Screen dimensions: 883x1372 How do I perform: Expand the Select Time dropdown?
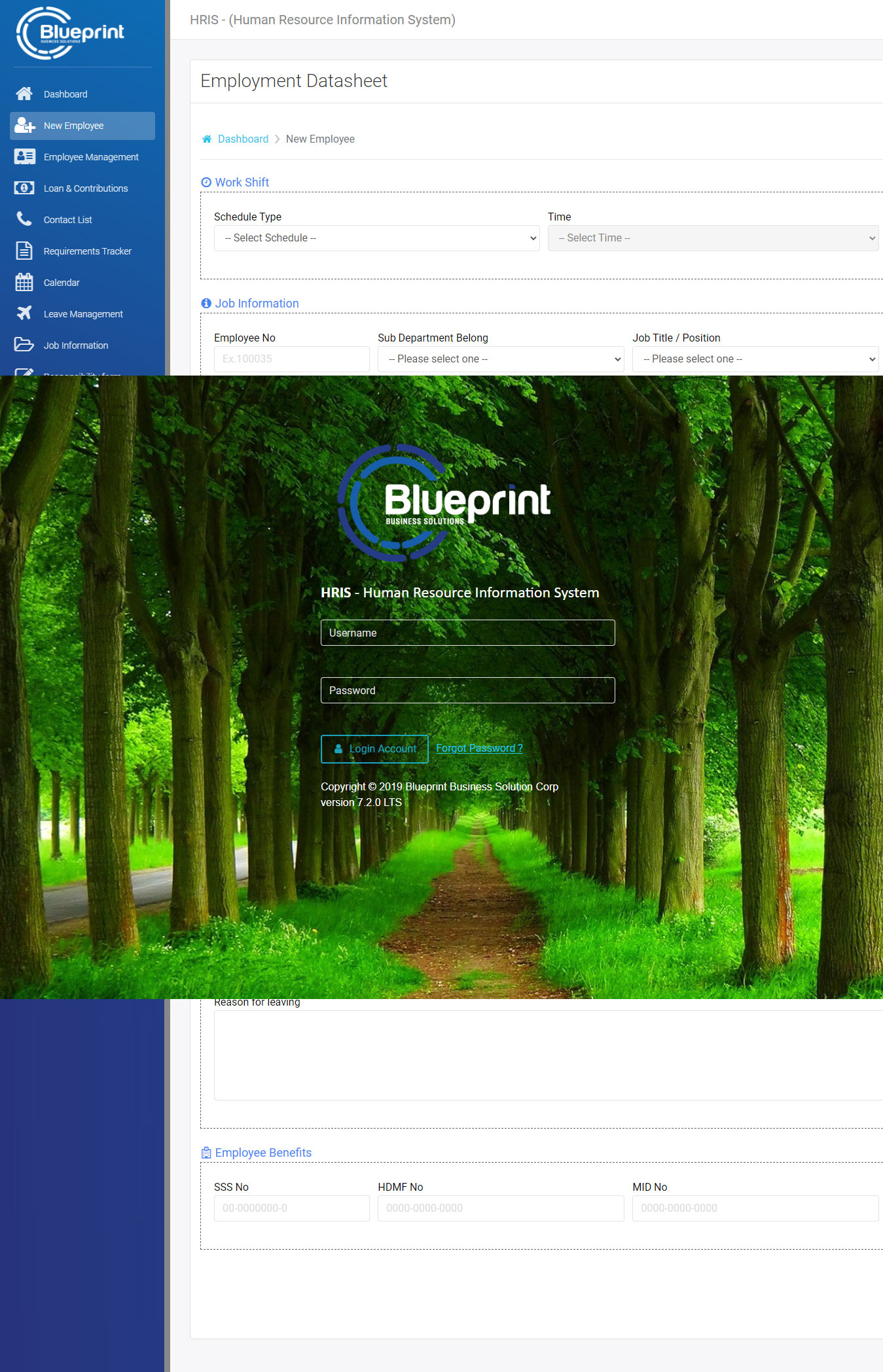pyautogui.click(x=712, y=238)
